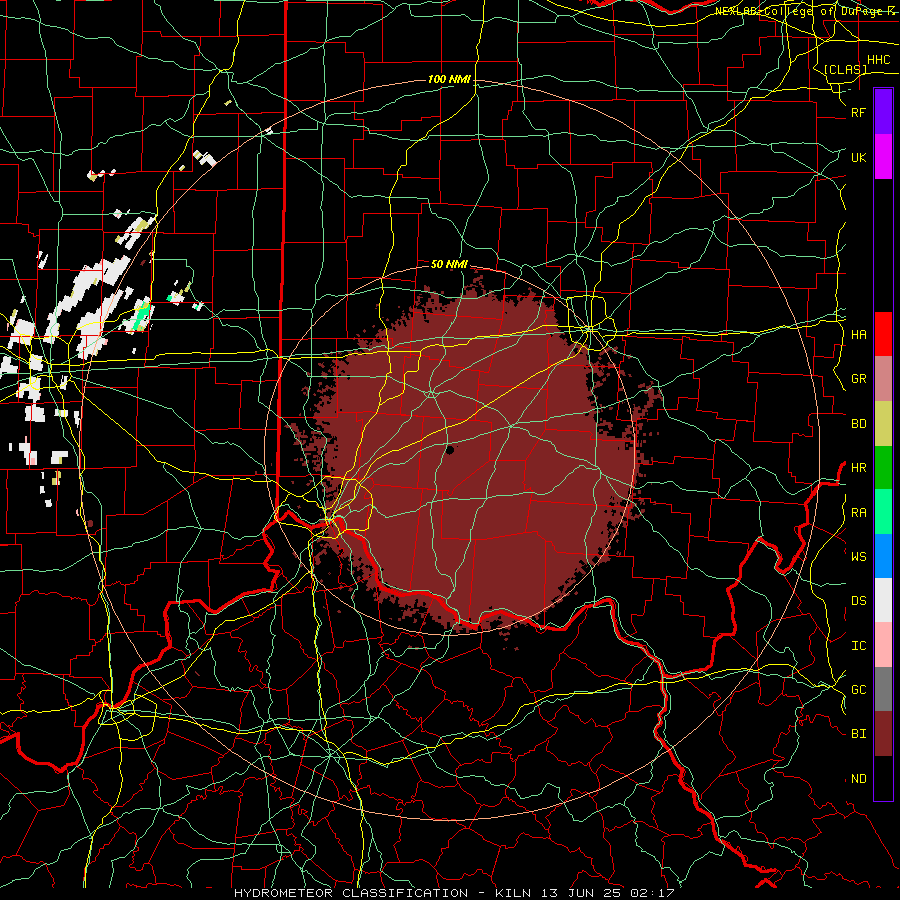Screen dimensions: 900x900
Task: Click the "HHC" product label
Action: [878, 60]
